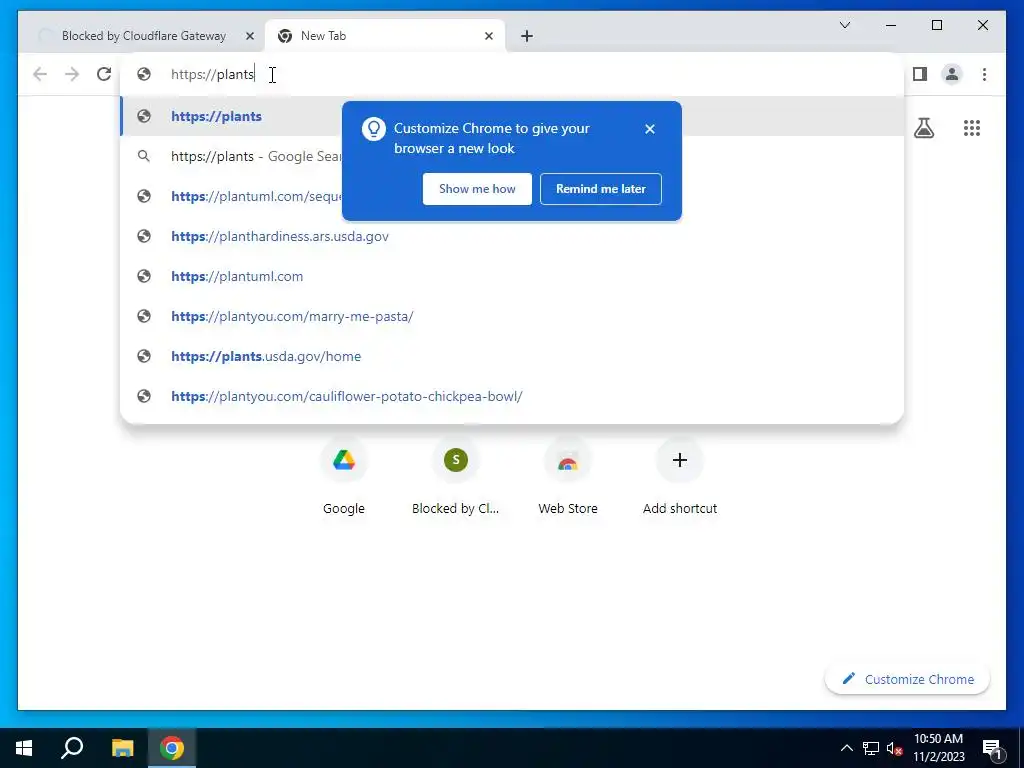Add a new browser tab
This screenshot has width=1024, height=768.
[527, 36]
